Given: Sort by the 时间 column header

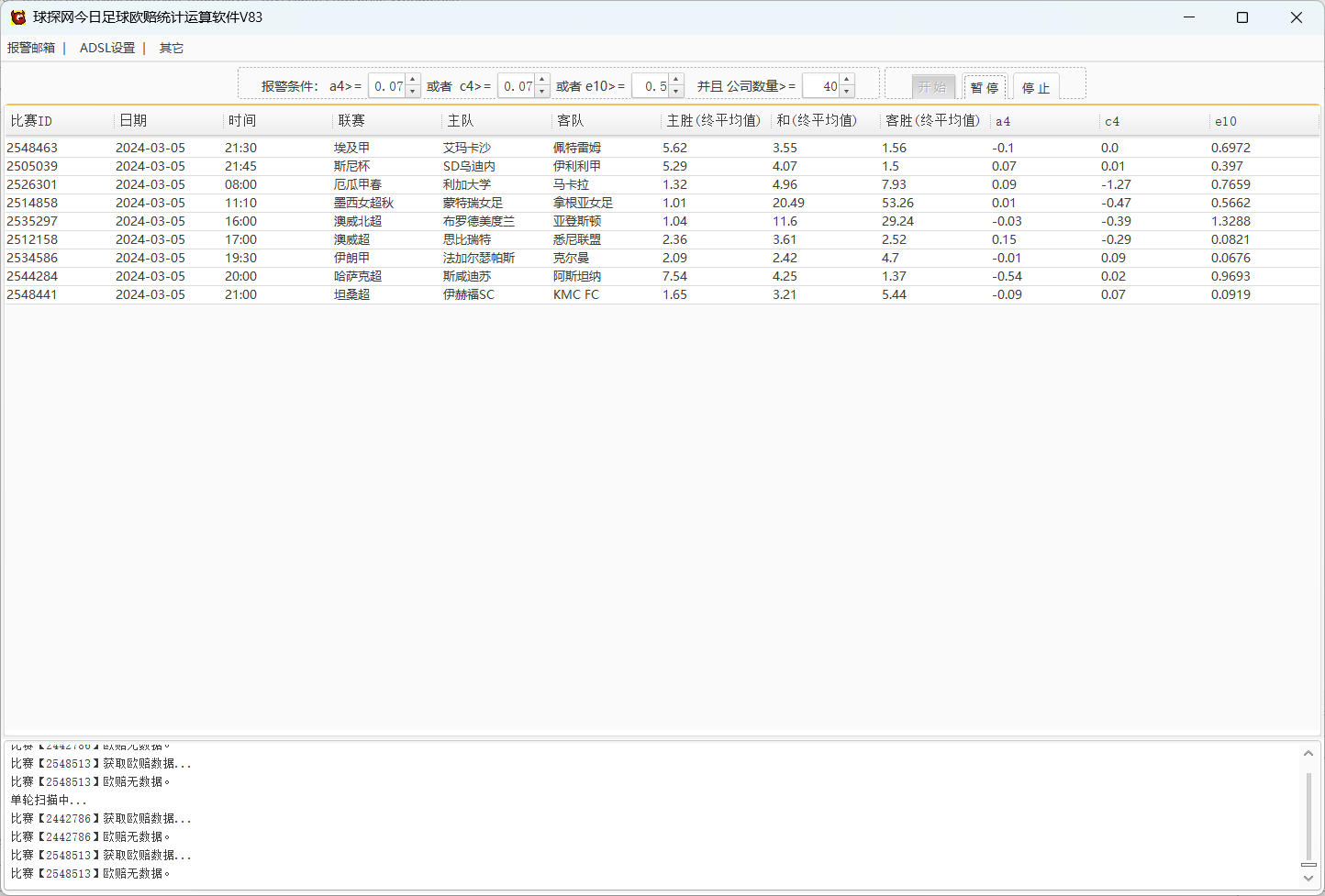Looking at the screenshot, I should pos(278,121).
